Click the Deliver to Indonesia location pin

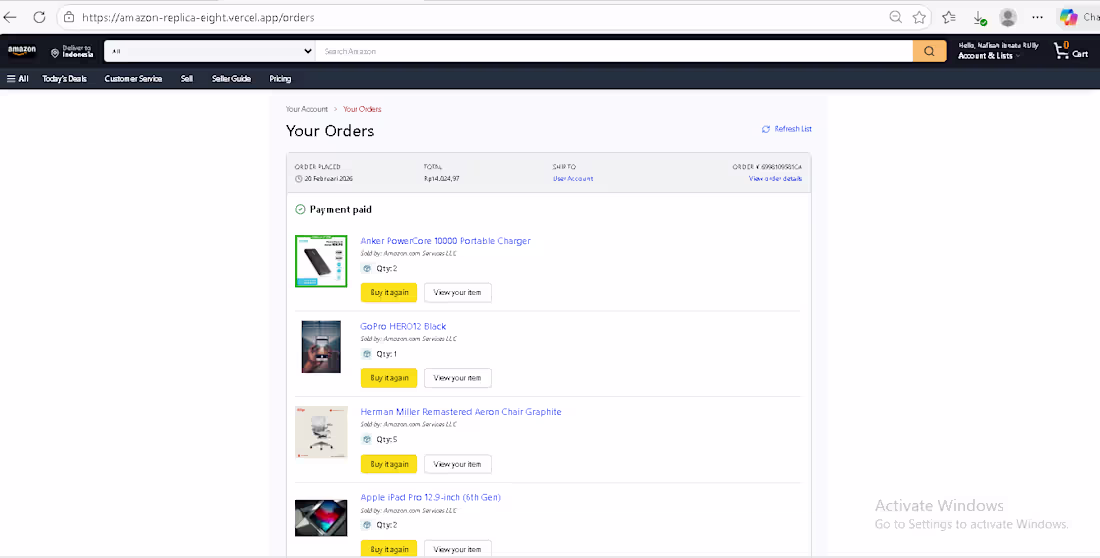(55, 53)
